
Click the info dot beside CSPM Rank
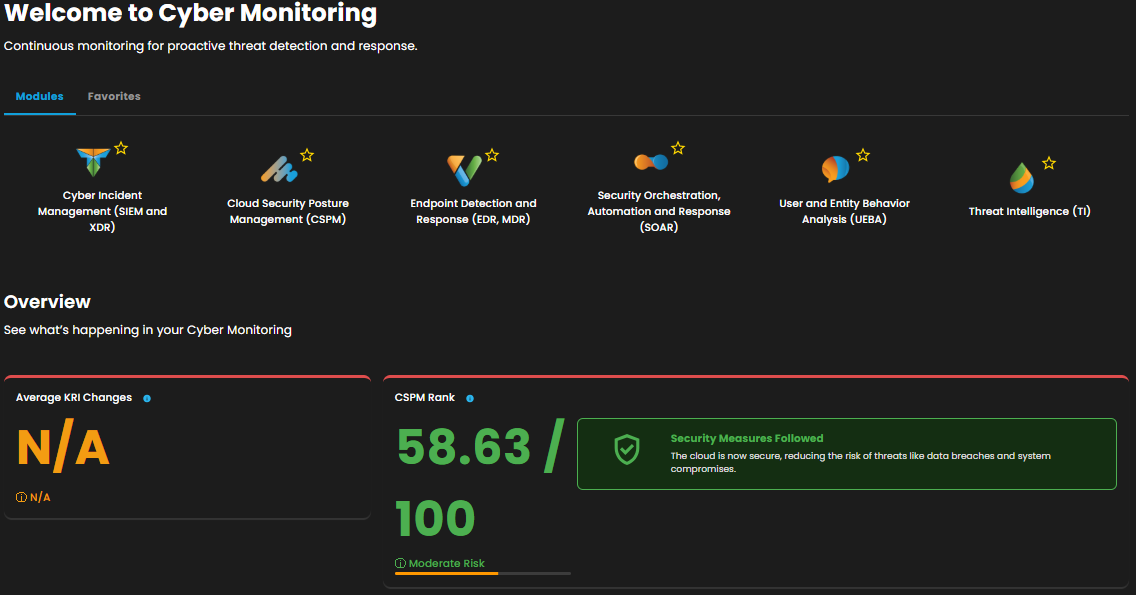click(x=470, y=398)
